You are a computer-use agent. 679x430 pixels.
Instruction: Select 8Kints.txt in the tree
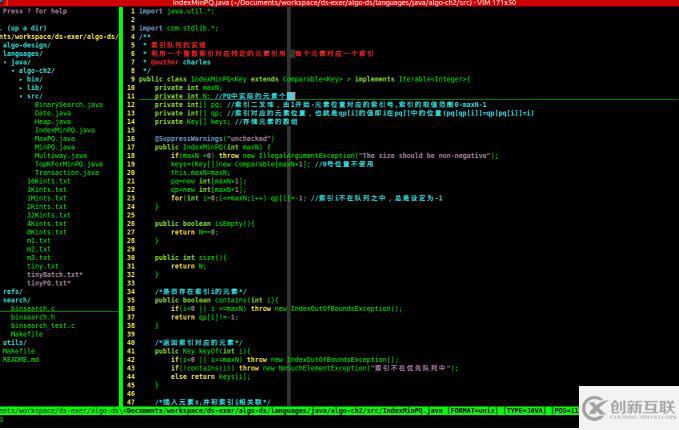(x=47, y=232)
